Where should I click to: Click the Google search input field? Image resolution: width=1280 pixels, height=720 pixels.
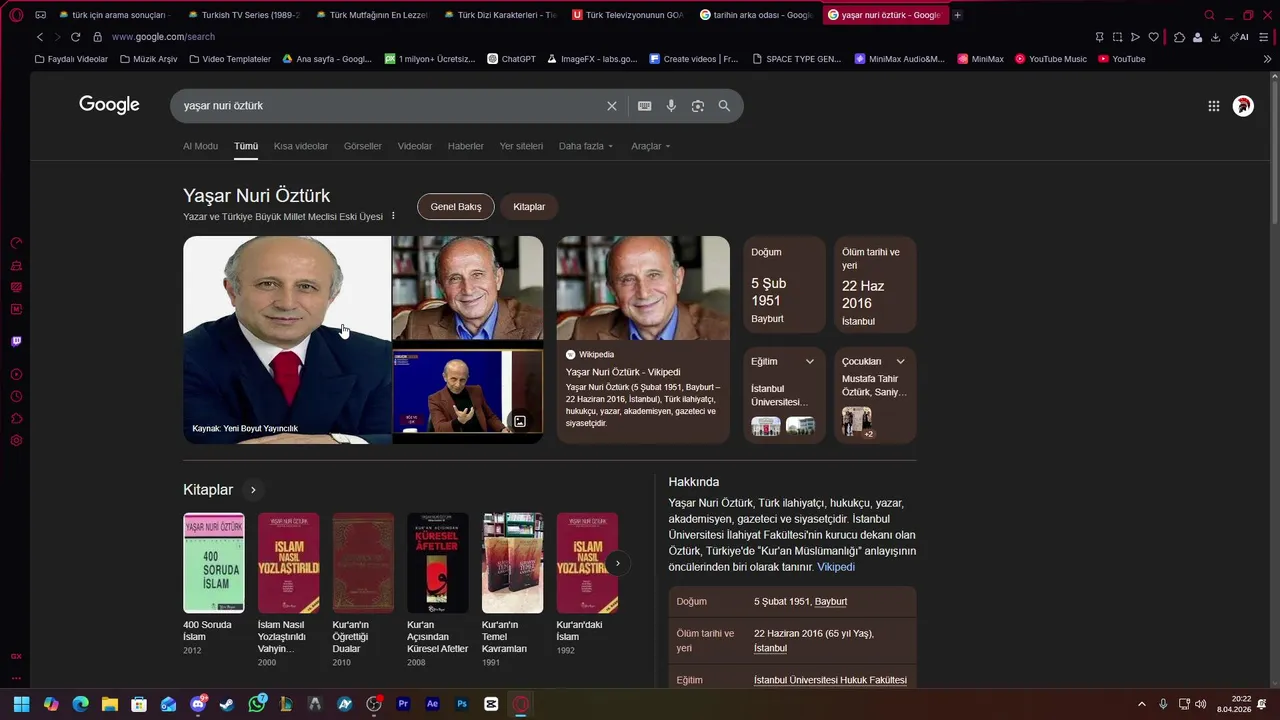(x=390, y=106)
